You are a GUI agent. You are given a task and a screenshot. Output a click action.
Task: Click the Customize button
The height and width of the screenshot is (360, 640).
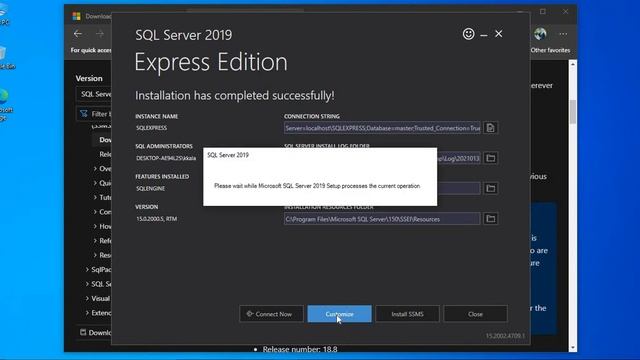point(339,314)
